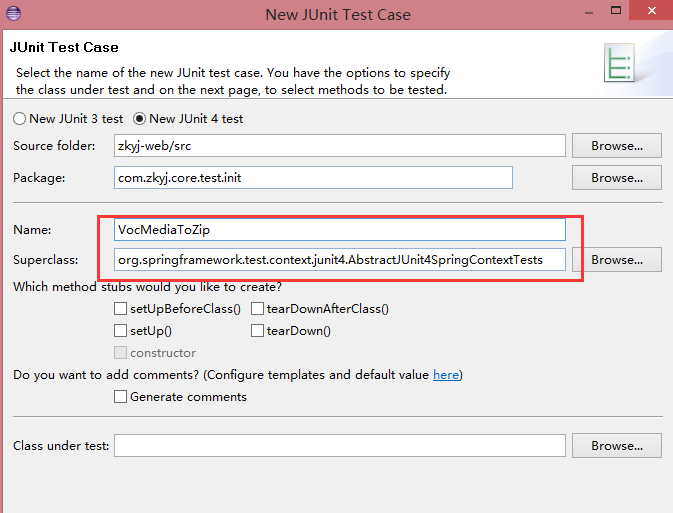This screenshot has width=673, height=513.
Task: Browse for the Superclass
Action: (x=616, y=260)
